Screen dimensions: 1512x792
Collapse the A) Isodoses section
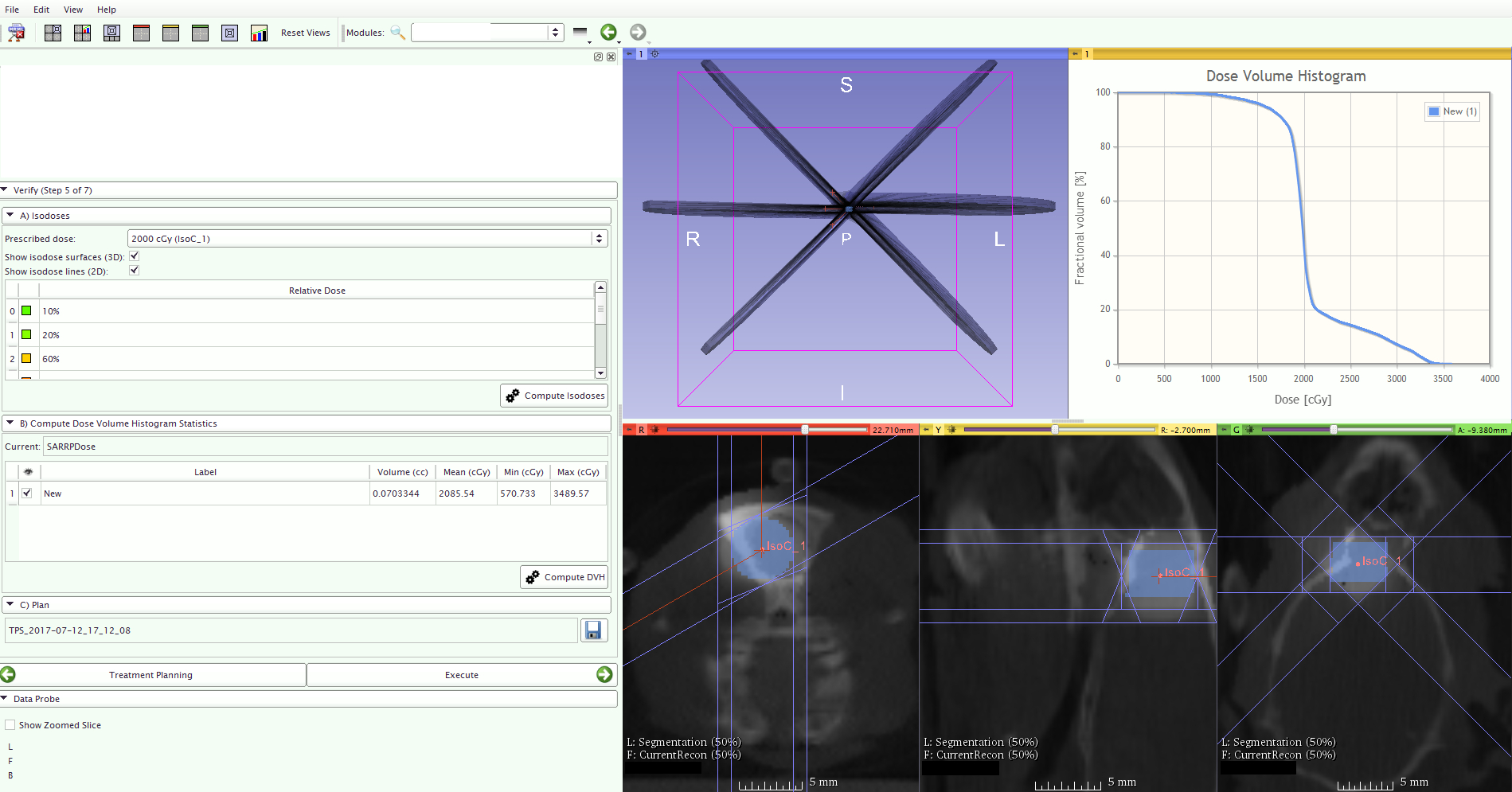coord(10,216)
